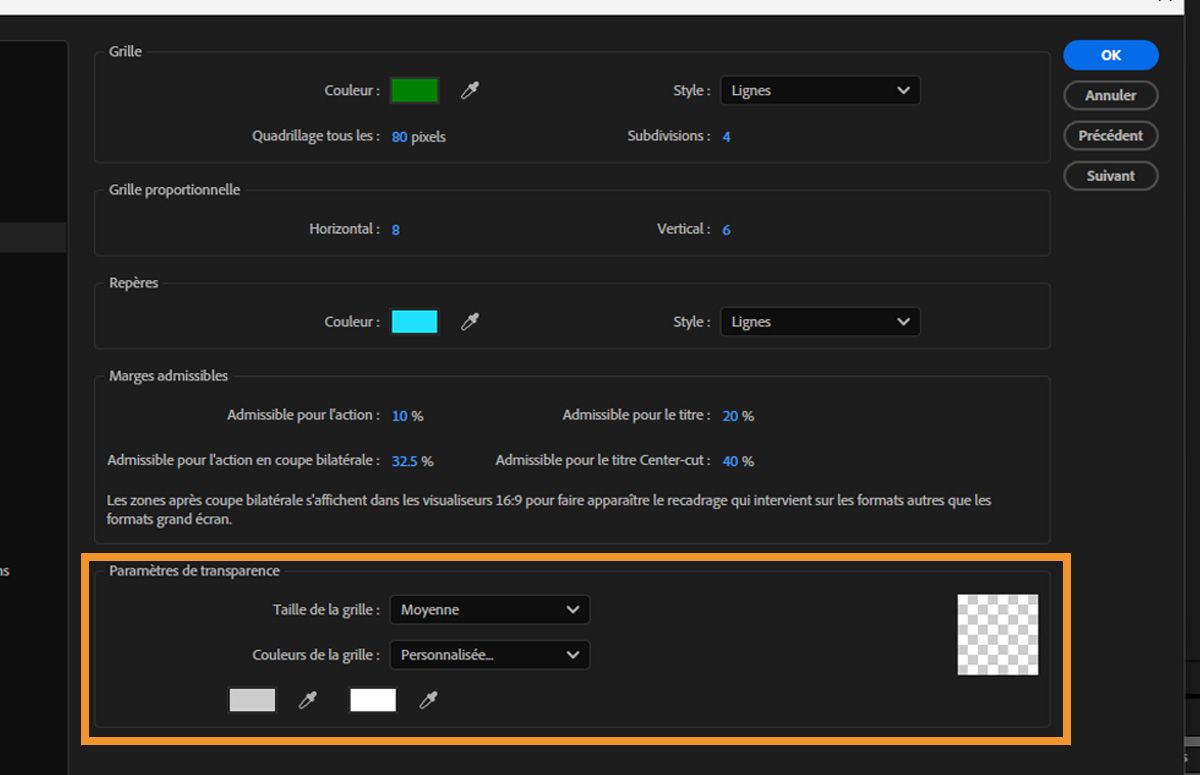1200x775 pixels.
Task: Edit the Subdivisions value 4
Action: [x=726, y=137]
